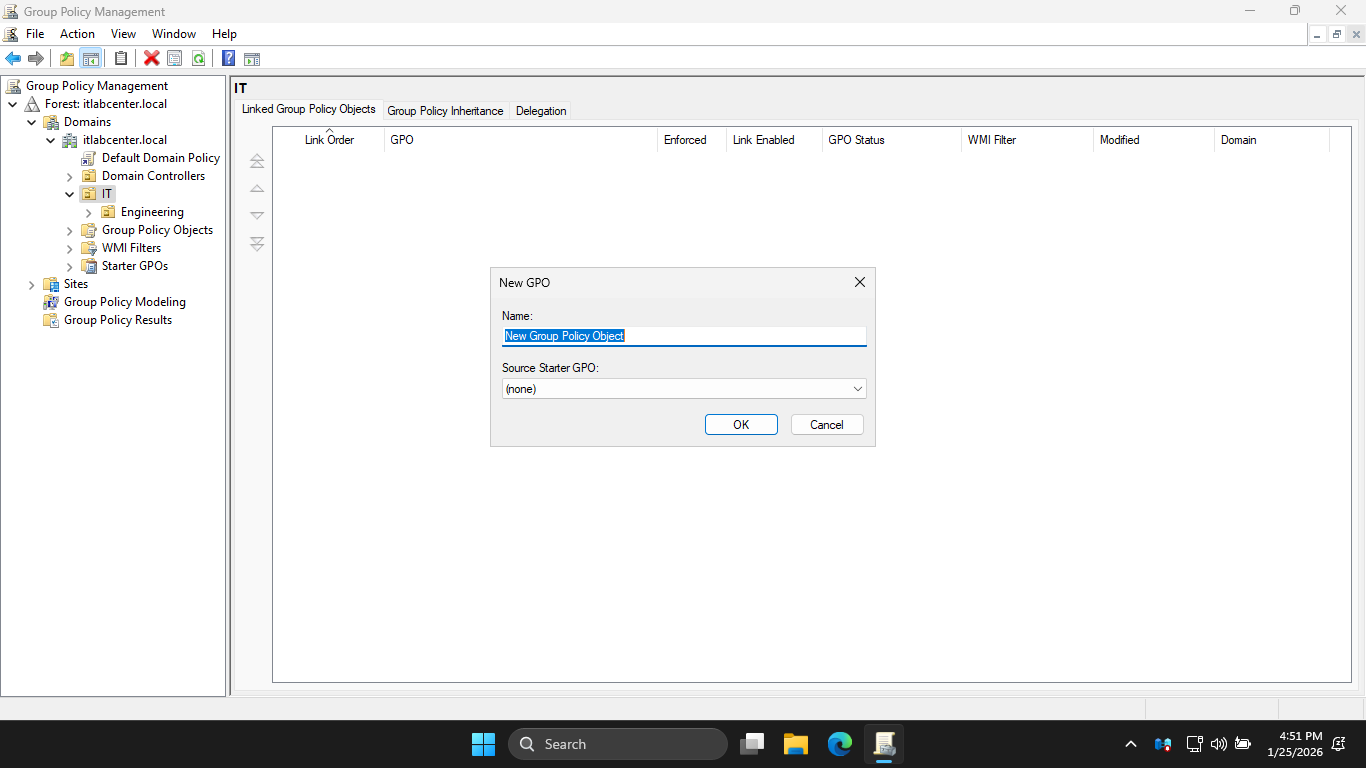Switch to Group Policy Inheritance tab

point(445,111)
